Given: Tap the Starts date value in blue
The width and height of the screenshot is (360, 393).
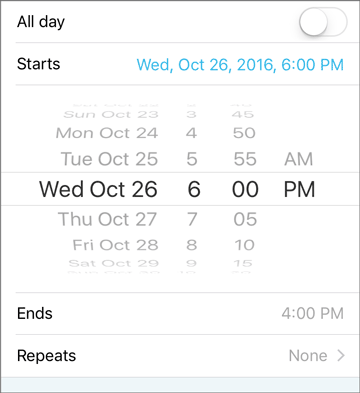Looking at the screenshot, I should pos(240,65).
